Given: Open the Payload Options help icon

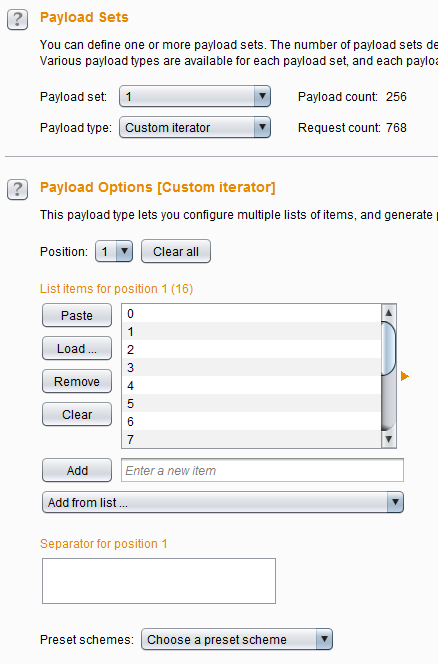Looking at the screenshot, I should (17, 189).
